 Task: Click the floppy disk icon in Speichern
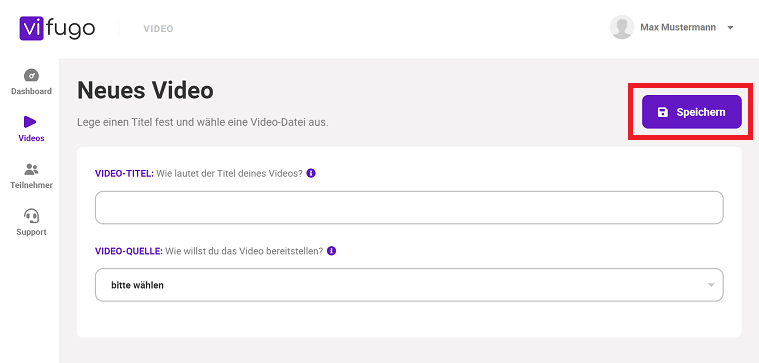(x=663, y=112)
